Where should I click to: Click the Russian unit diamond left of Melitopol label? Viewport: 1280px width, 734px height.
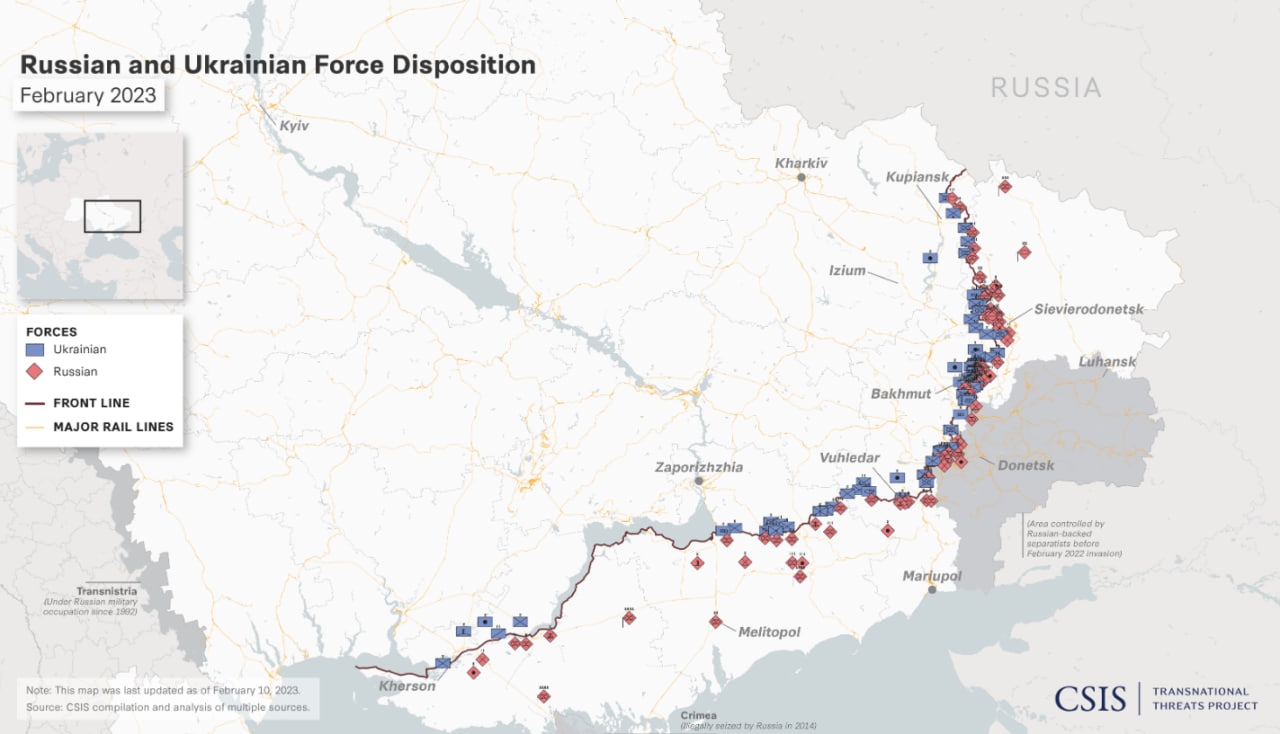715,622
